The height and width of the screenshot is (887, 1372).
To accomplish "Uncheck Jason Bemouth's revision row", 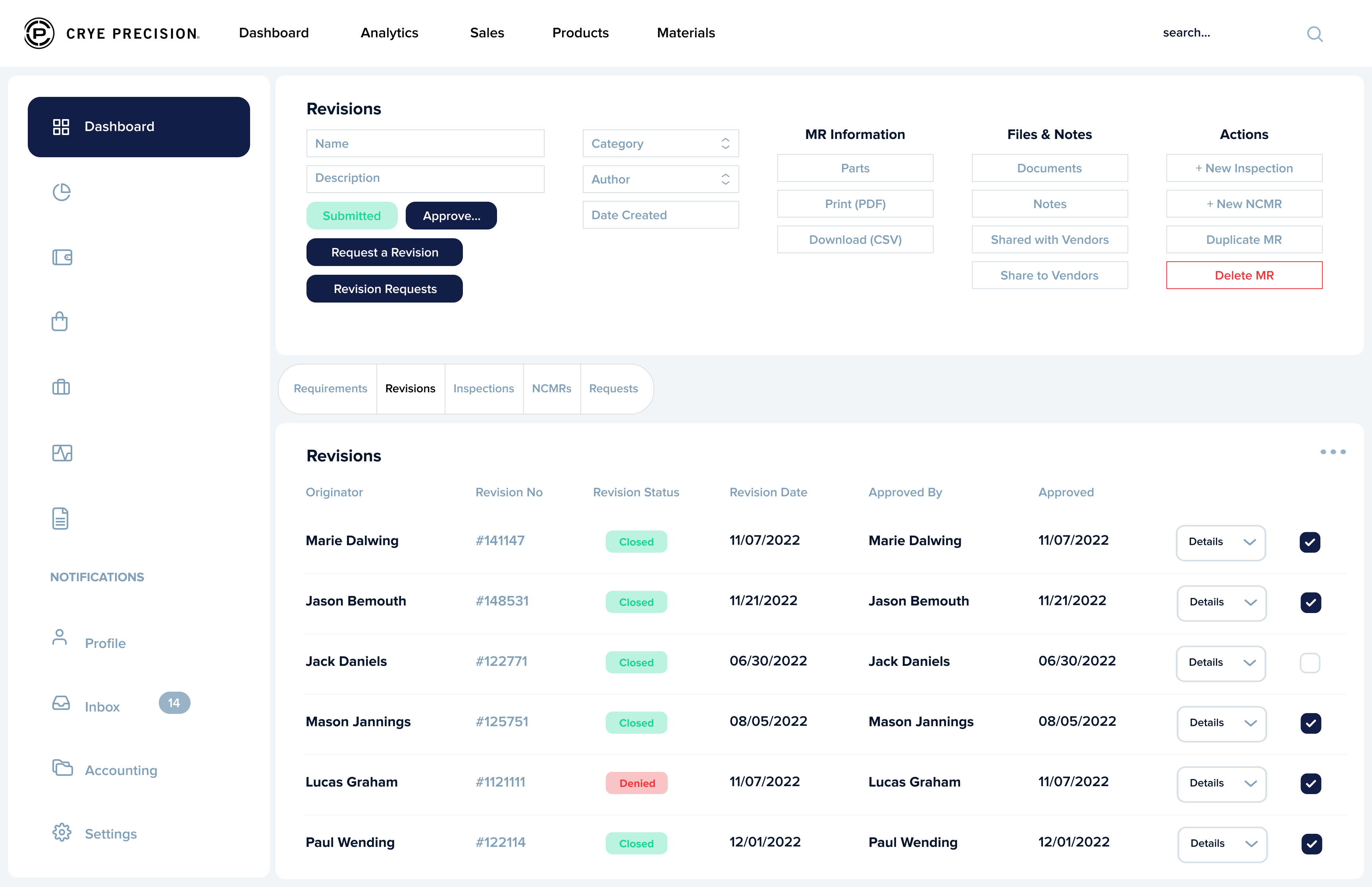I will (1310, 602).
